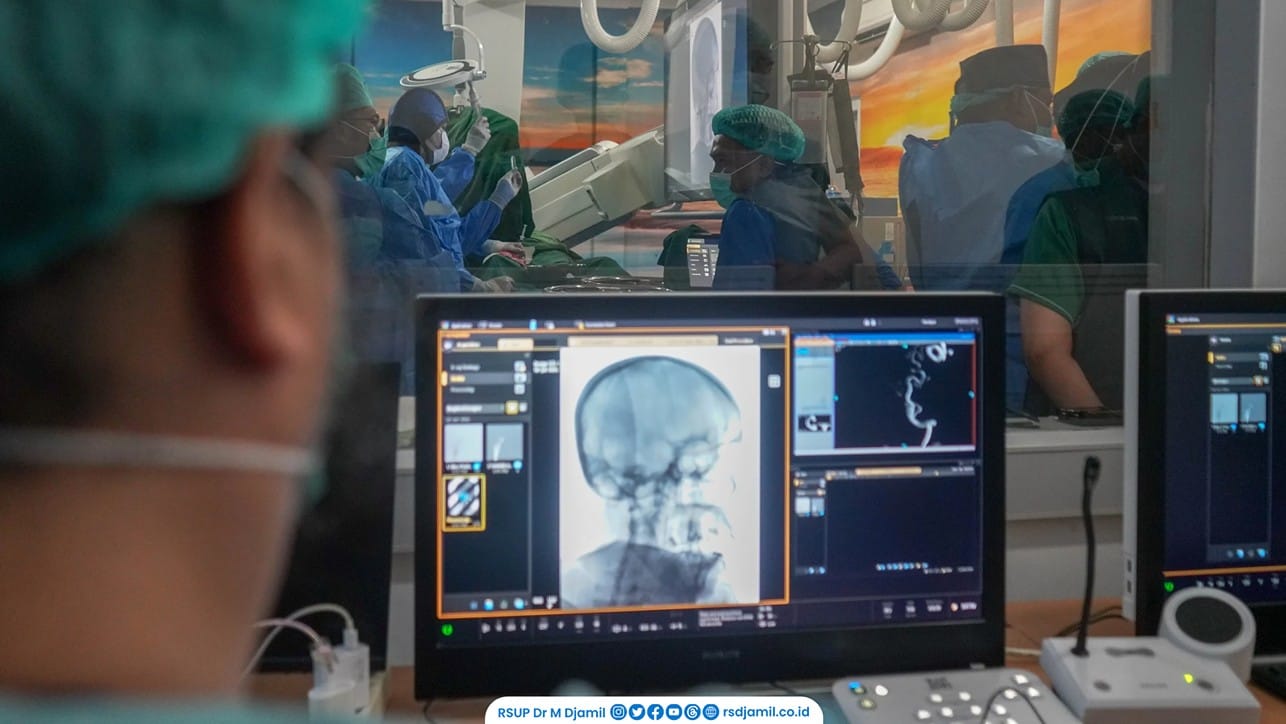This screenshot has width=1286, height=724.
Task: Open the wide beige selector above the skull image
Action: pyautogui.click(x=643, y=341)
